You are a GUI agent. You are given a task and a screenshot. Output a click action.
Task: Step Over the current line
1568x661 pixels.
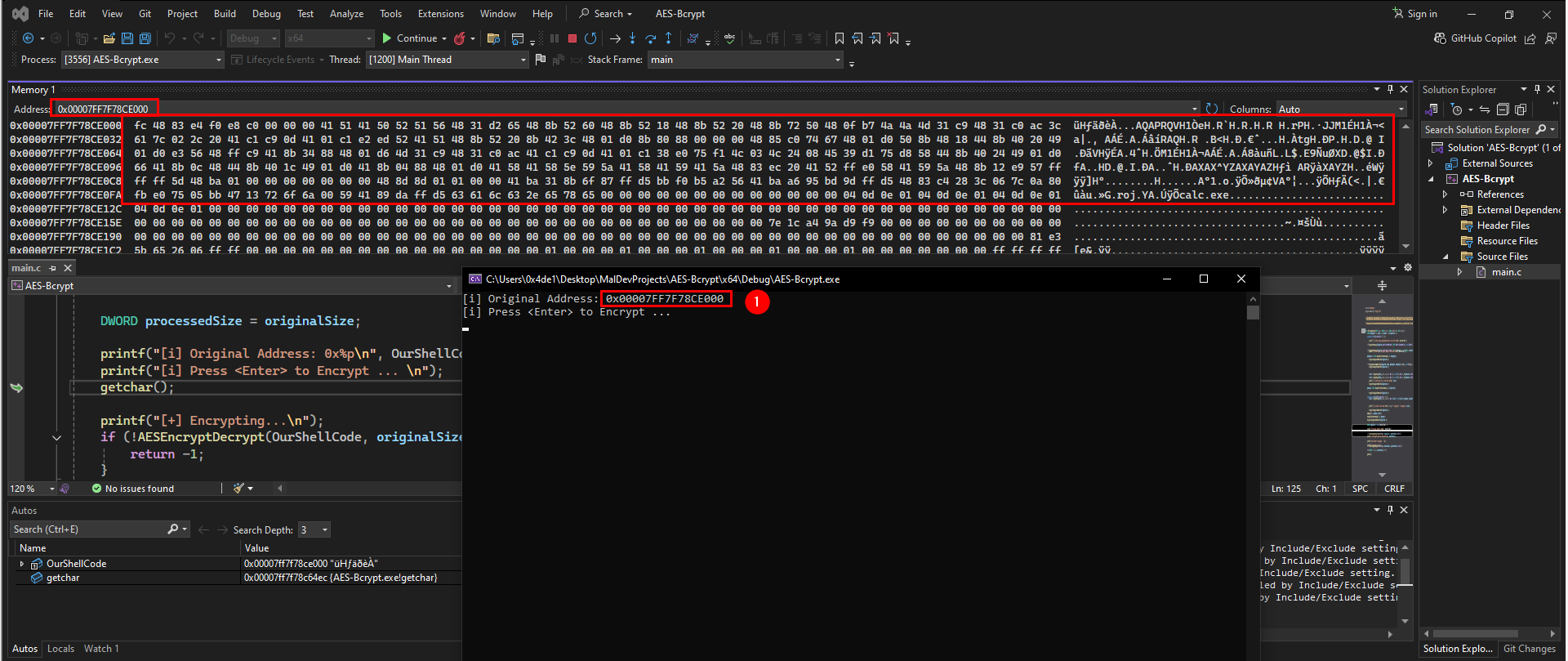[650, 38]
